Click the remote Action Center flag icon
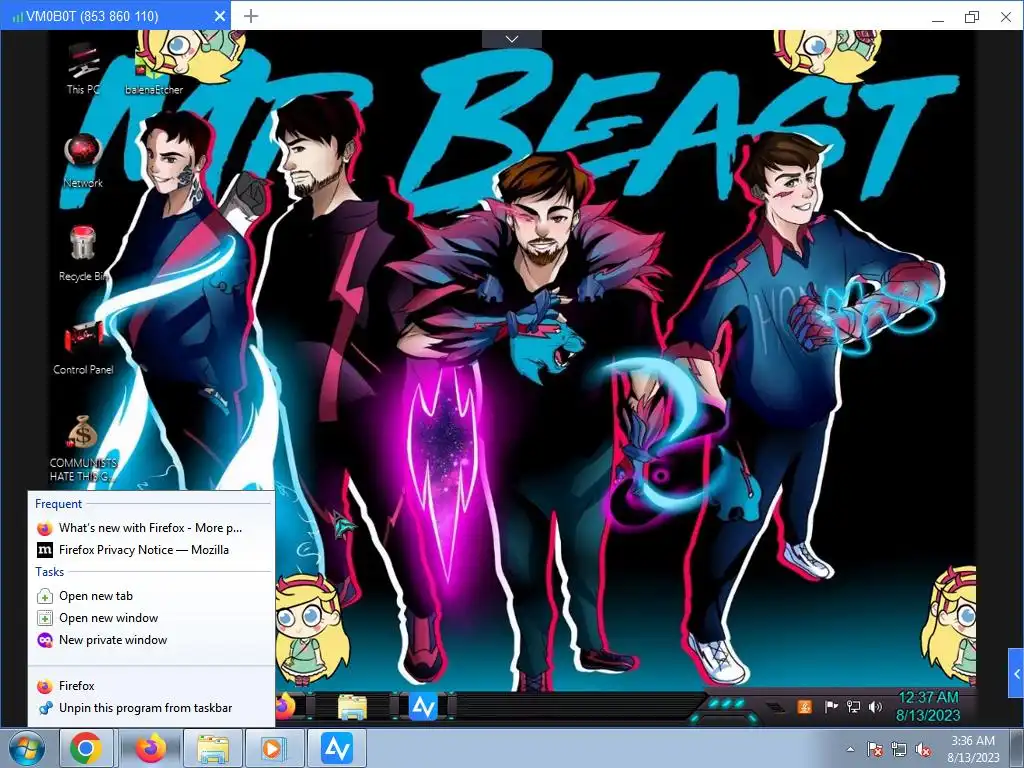Screen dimensions: 1024x768 [x=831, y=707]
